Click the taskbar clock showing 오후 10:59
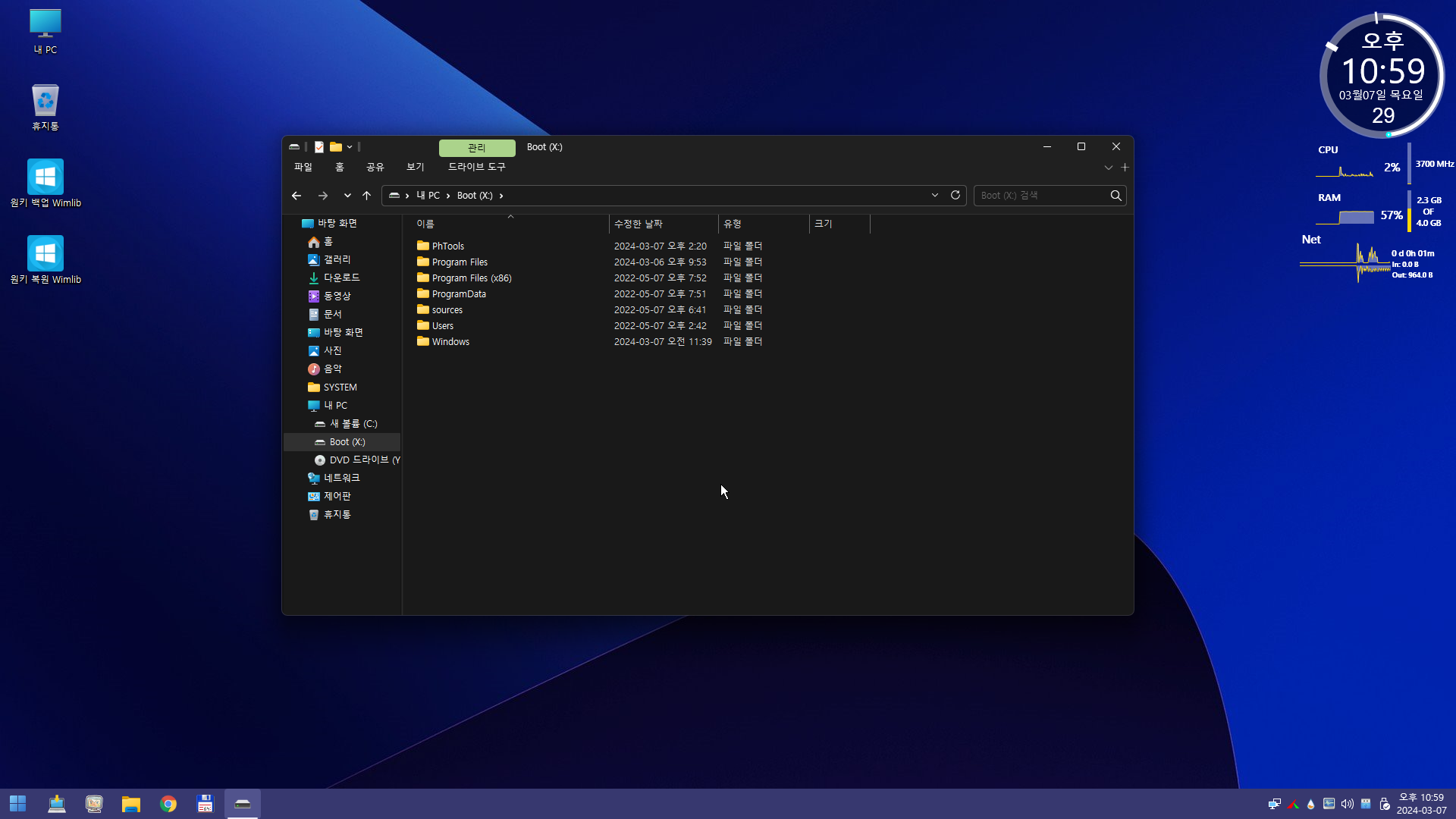Viewport: 1456px width, 819px height. coord(1422,804)
